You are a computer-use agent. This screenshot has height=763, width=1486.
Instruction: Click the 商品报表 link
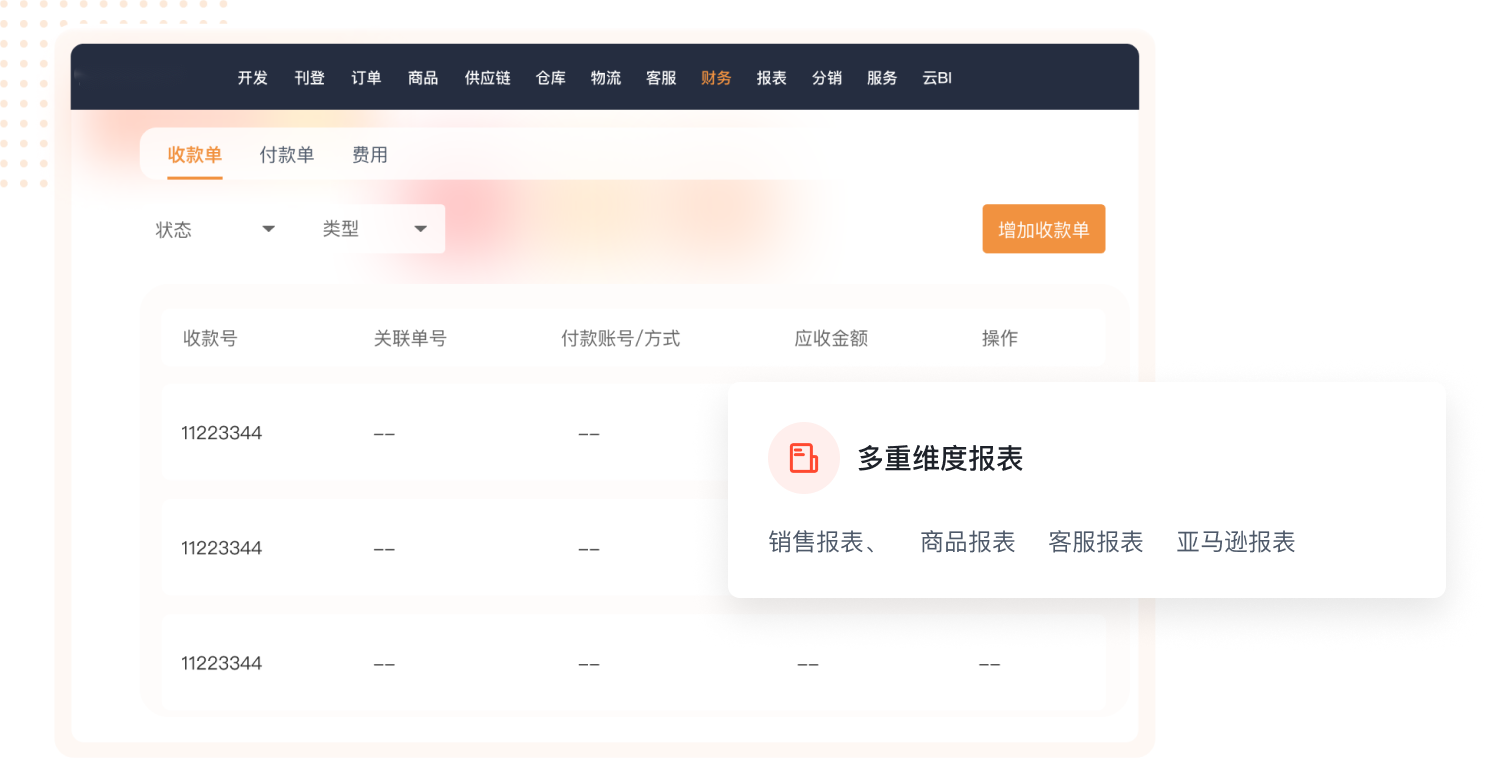[967, 542]
